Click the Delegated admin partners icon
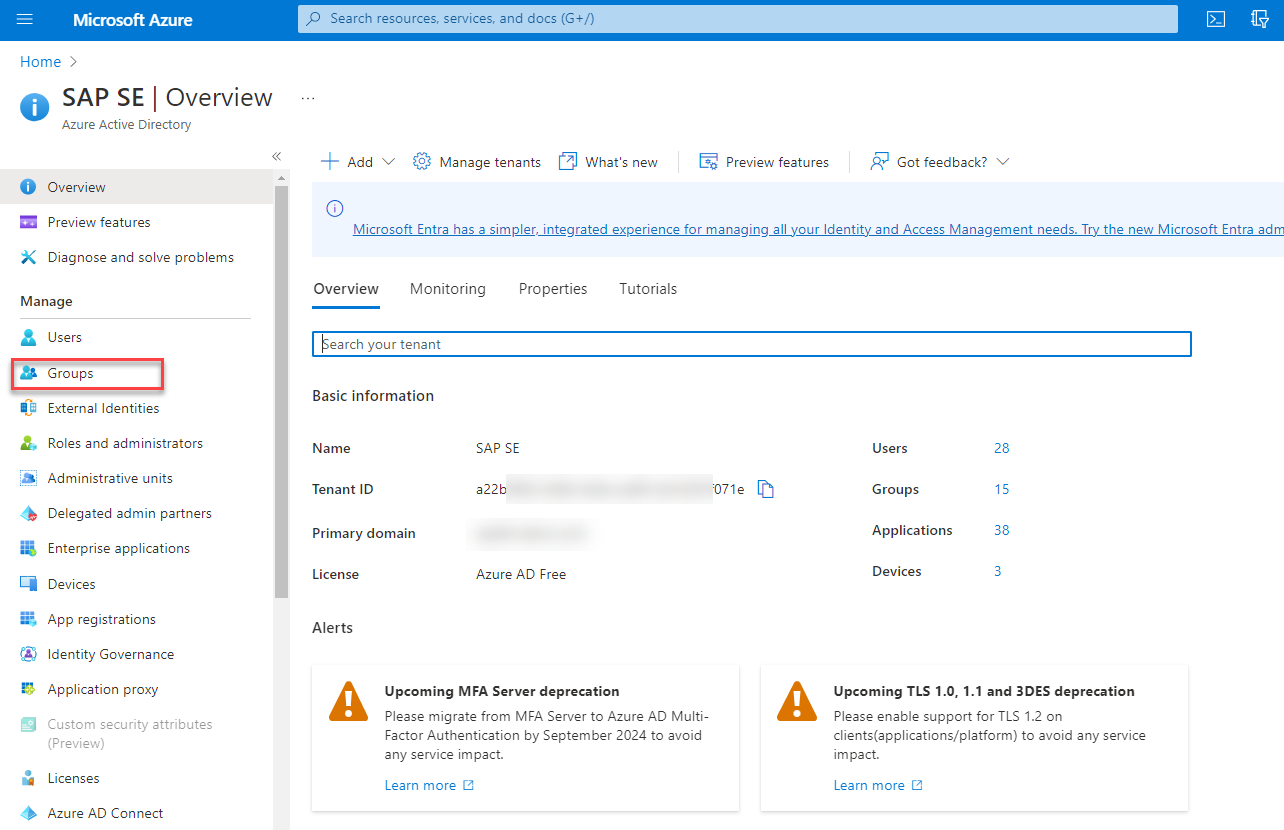 28,513
